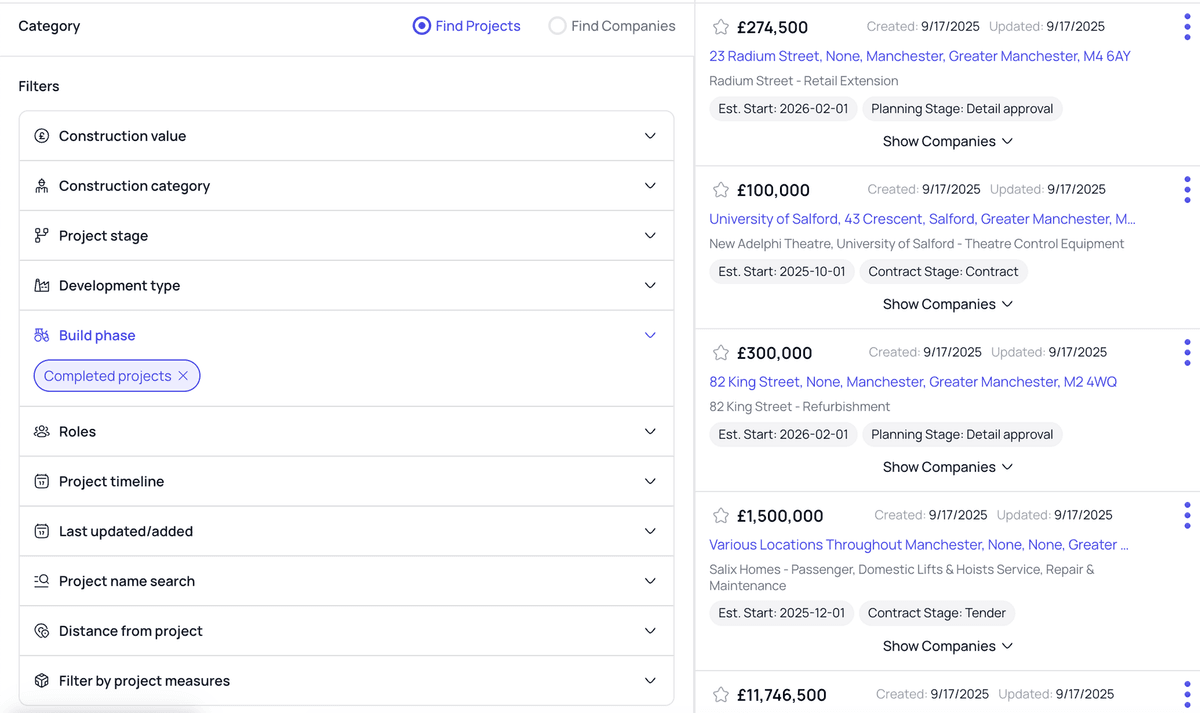The image size is (1200, 713).
Task: Open options menu for University of Salford project
Action: coord(1187,190)
